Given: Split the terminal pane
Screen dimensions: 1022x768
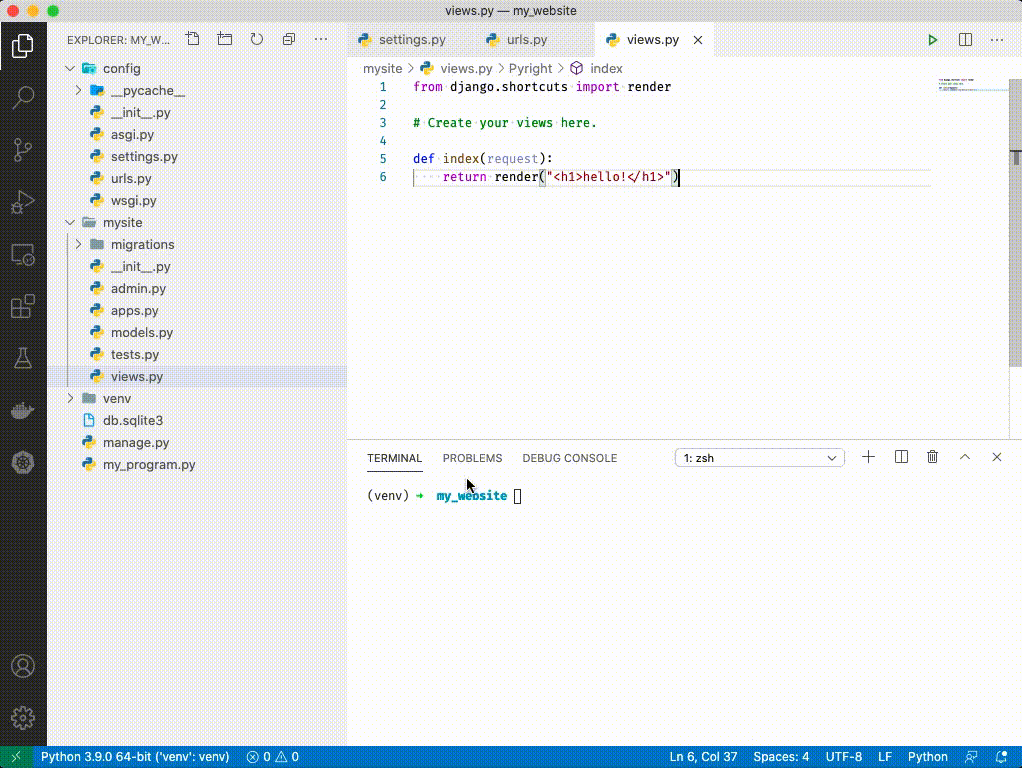Looking at the screenshot, I should point(901,457).
